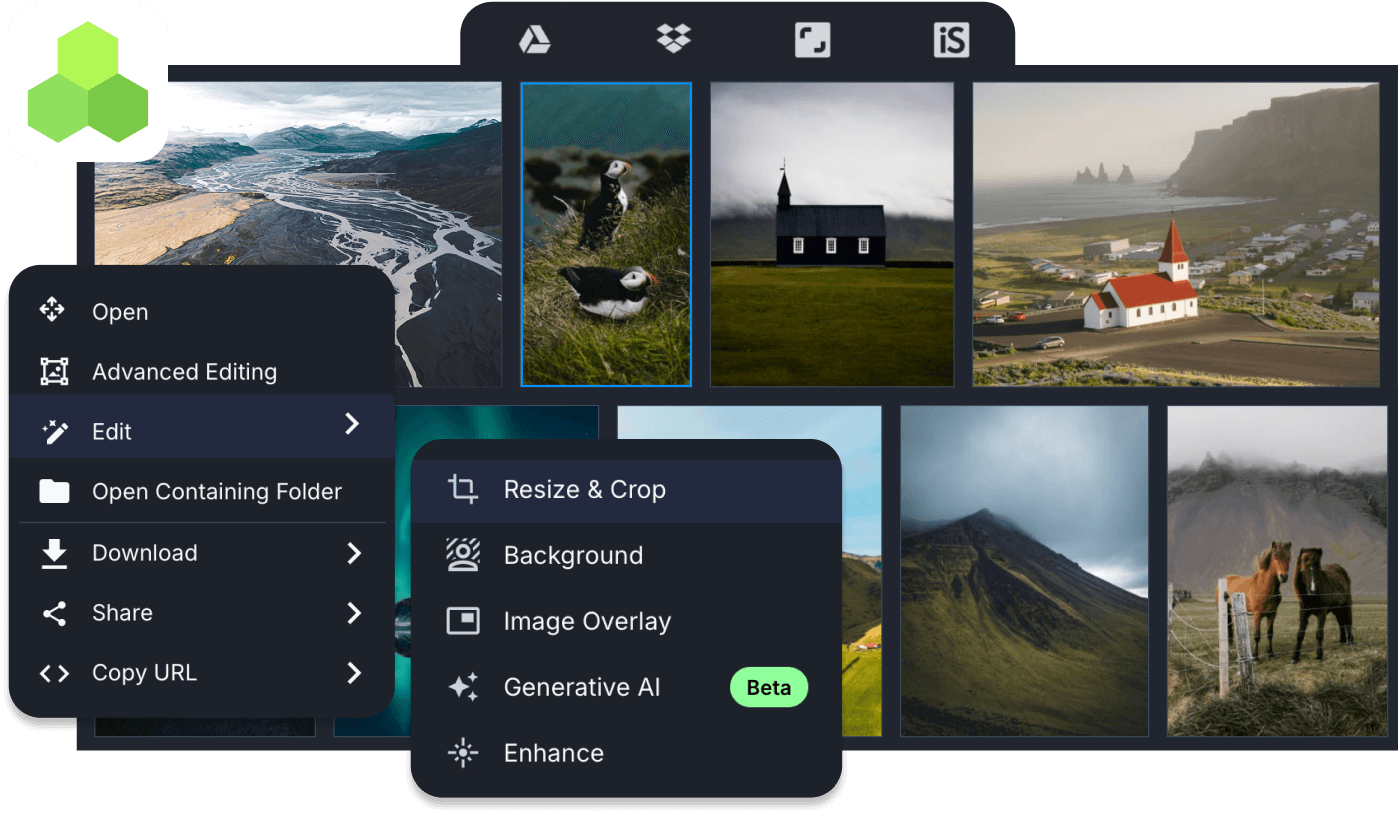
Task: Click the green Beta badge
Action: click(769, 687)
